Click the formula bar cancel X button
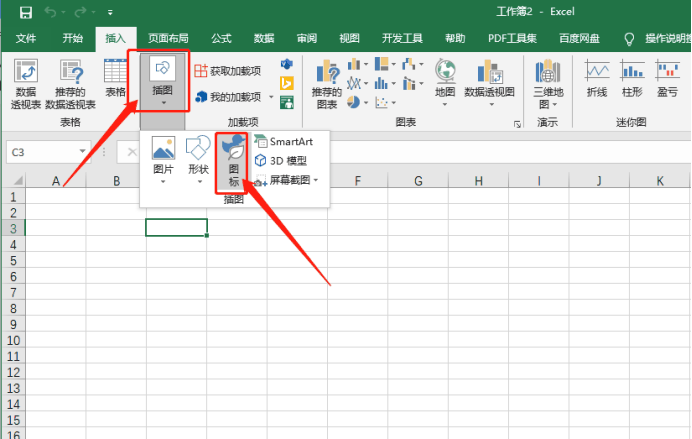The height and width of the screenshot is (439, 692). tap(132, 152)
